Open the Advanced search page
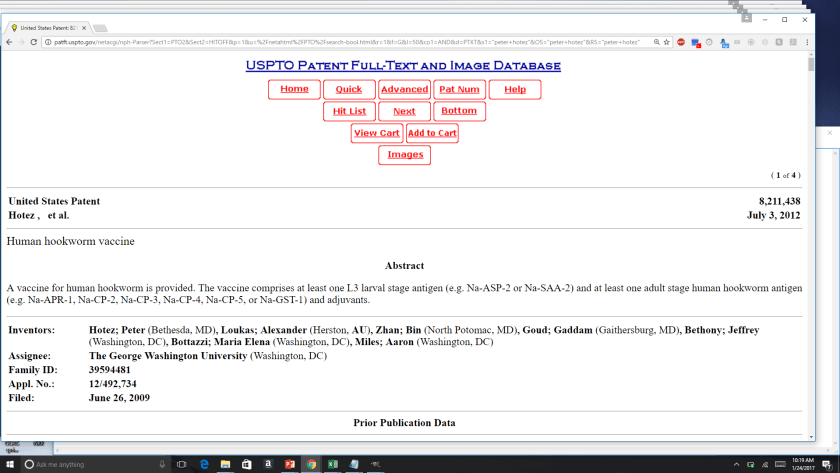Image resolution: width=840 pixels, height=473 pixels. coord(404,89)
